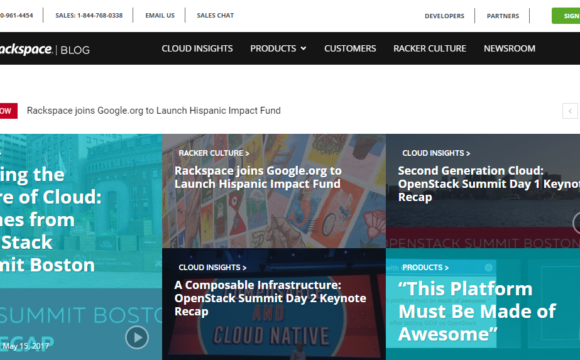
Task: Open 'This Platform Must Be Made of Awesome' article
Action: click(477, 312)
